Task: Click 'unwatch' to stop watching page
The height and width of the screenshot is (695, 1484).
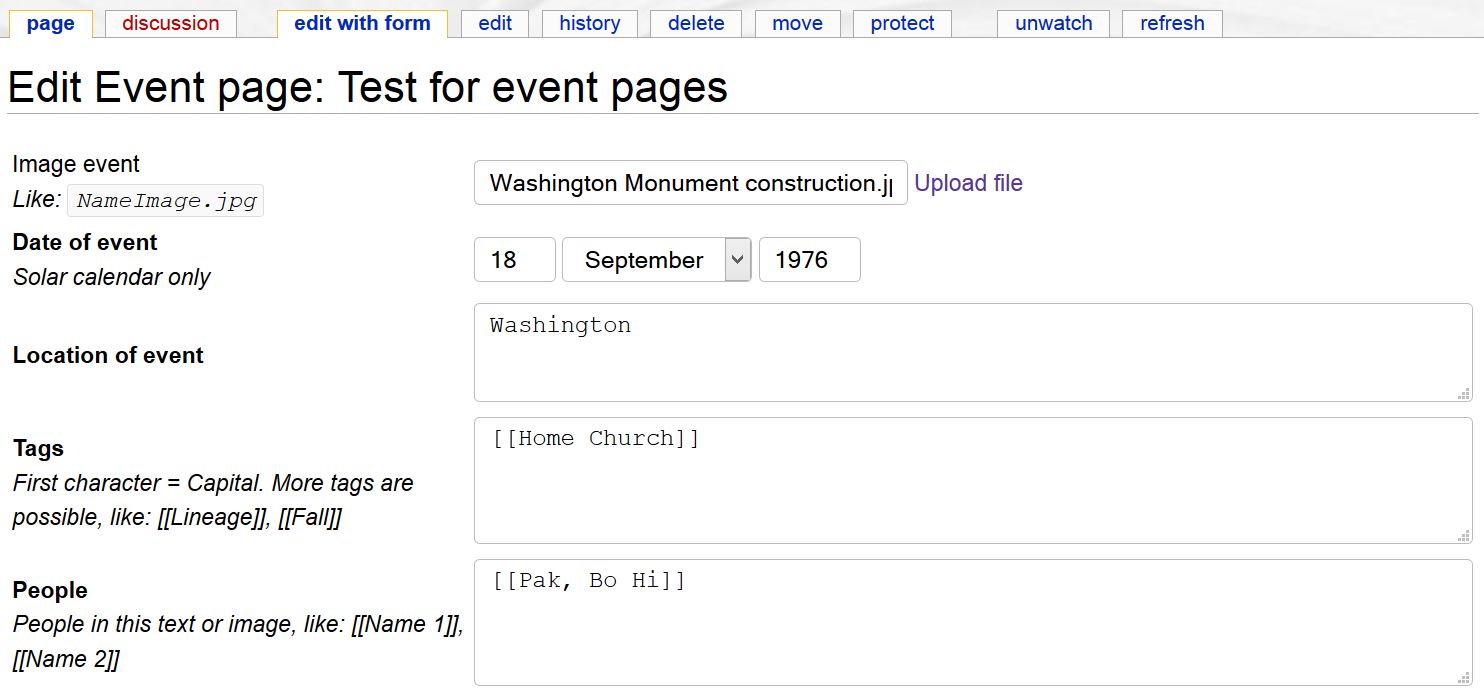Action: click(x=1053, y=24)
